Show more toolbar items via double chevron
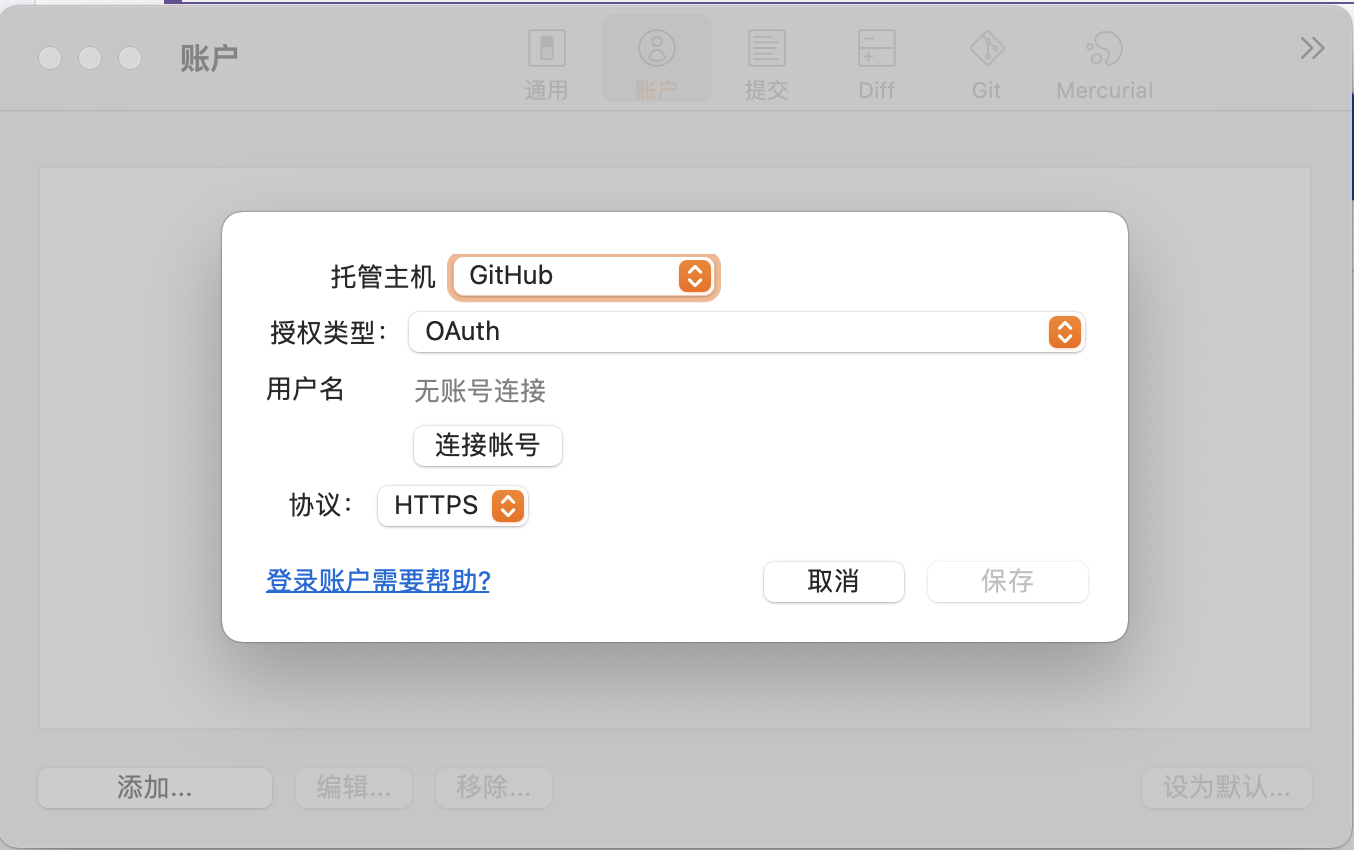This screenshot has width=1354, height=850. [1312, 48]
